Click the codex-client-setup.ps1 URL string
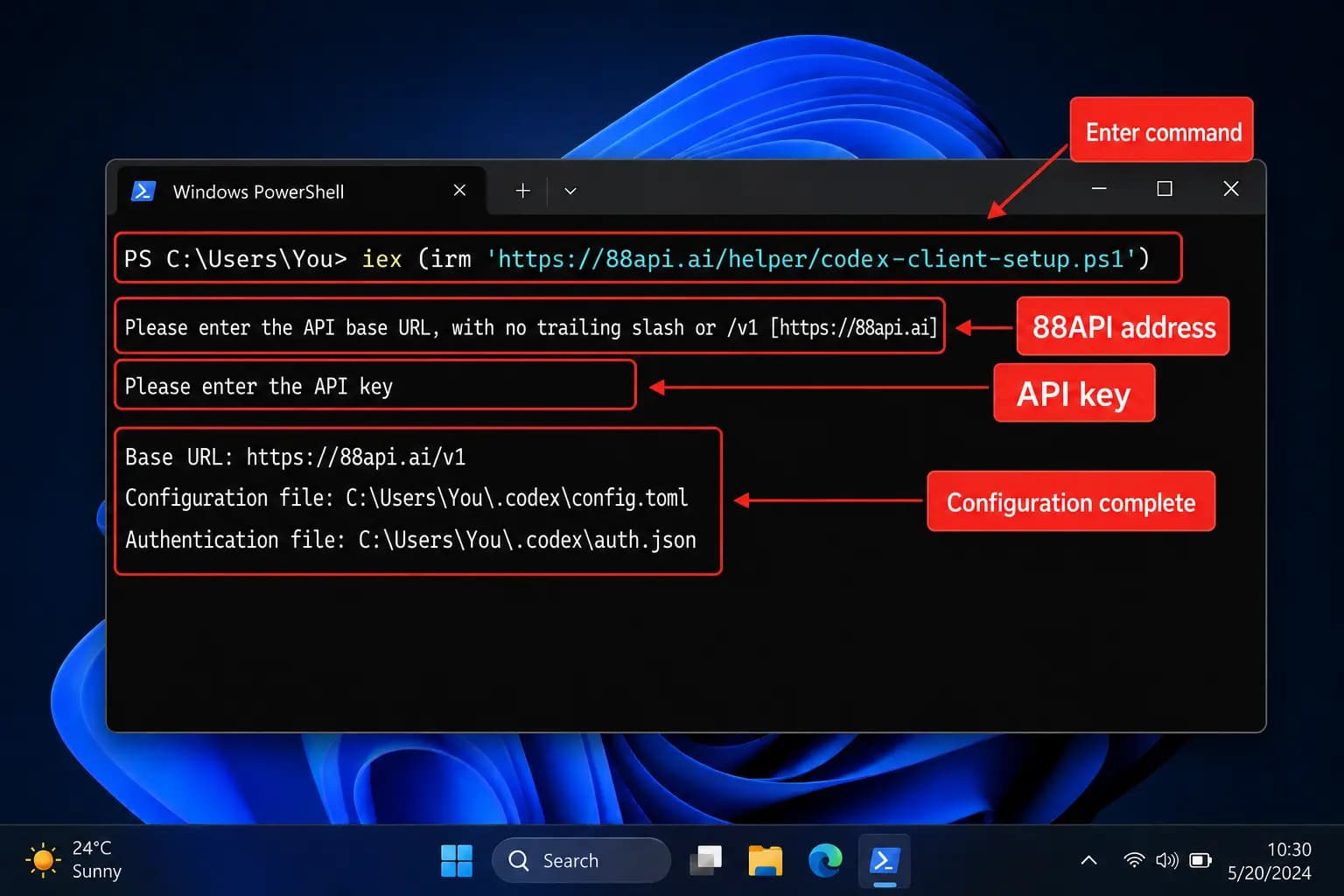This screenshot has height=896, width=1344. 811,259
